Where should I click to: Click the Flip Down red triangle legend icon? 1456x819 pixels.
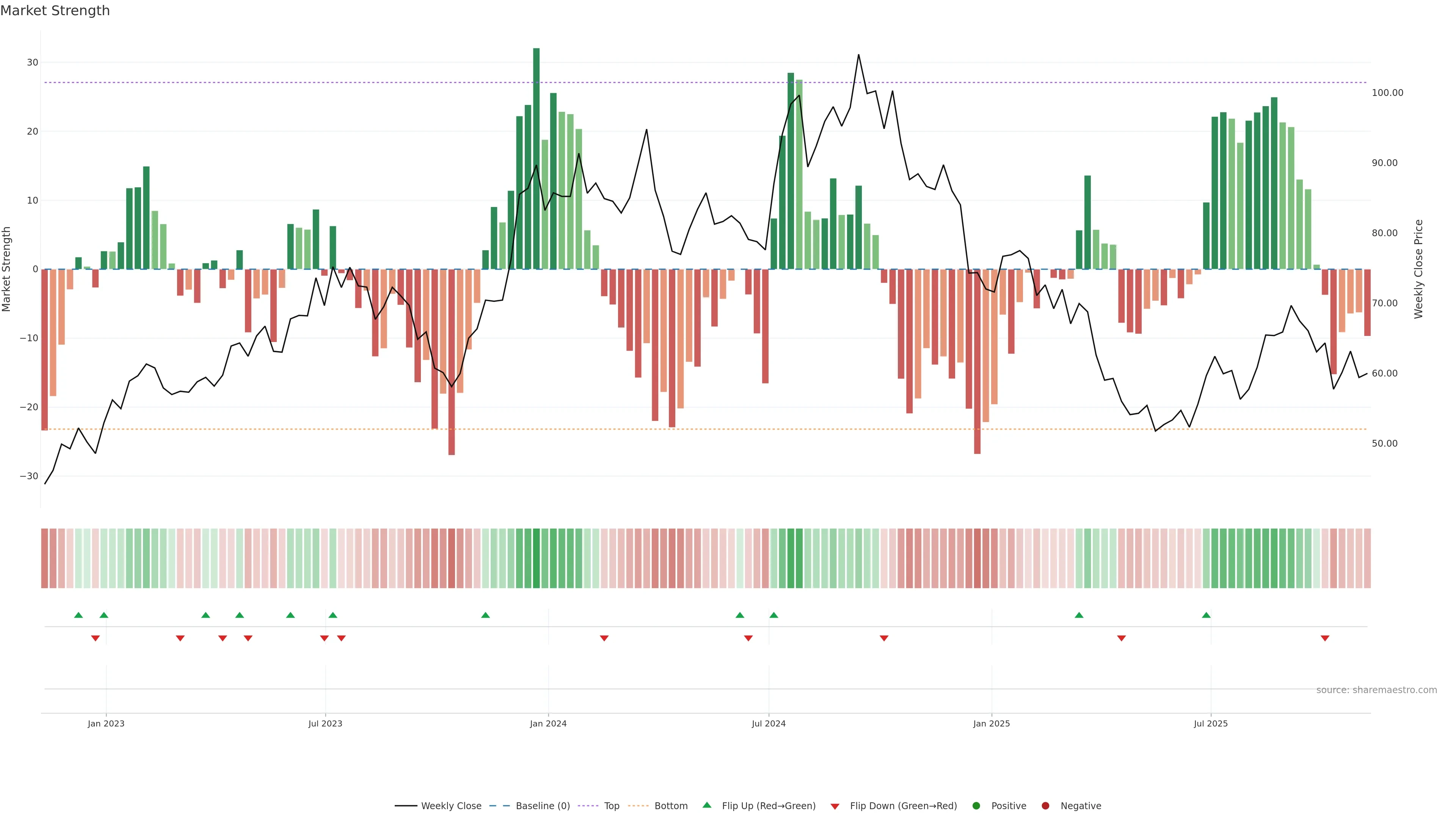tap(835, 806)
